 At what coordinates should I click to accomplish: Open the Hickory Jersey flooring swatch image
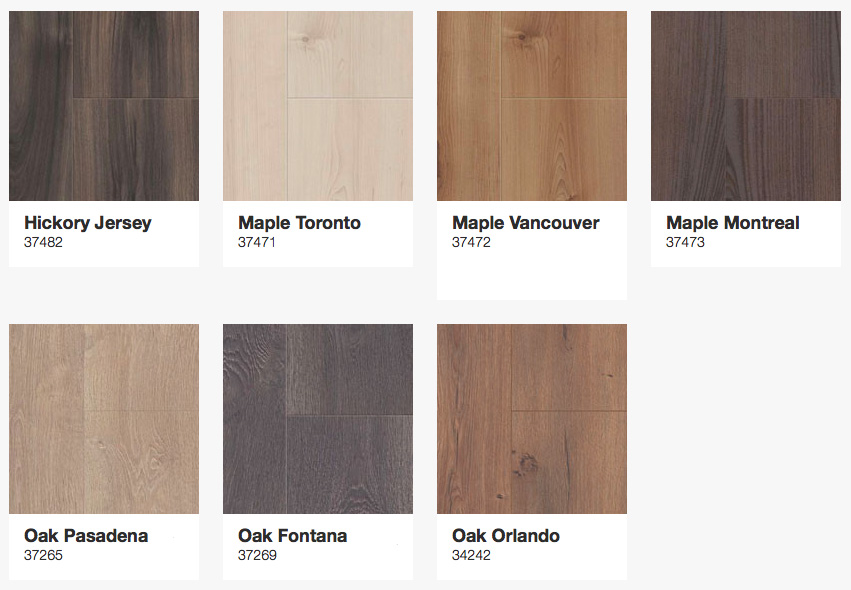tap(104, 106)
